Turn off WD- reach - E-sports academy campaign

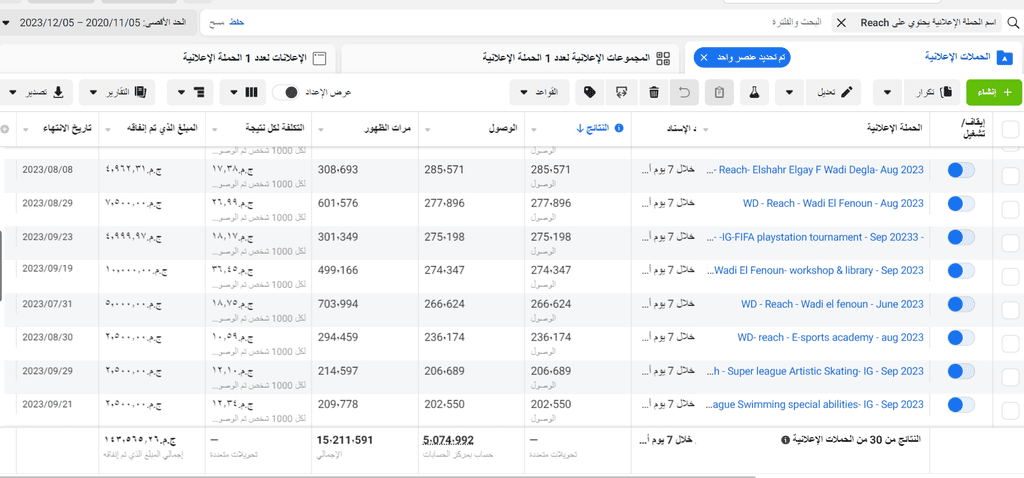pos(961,338)
